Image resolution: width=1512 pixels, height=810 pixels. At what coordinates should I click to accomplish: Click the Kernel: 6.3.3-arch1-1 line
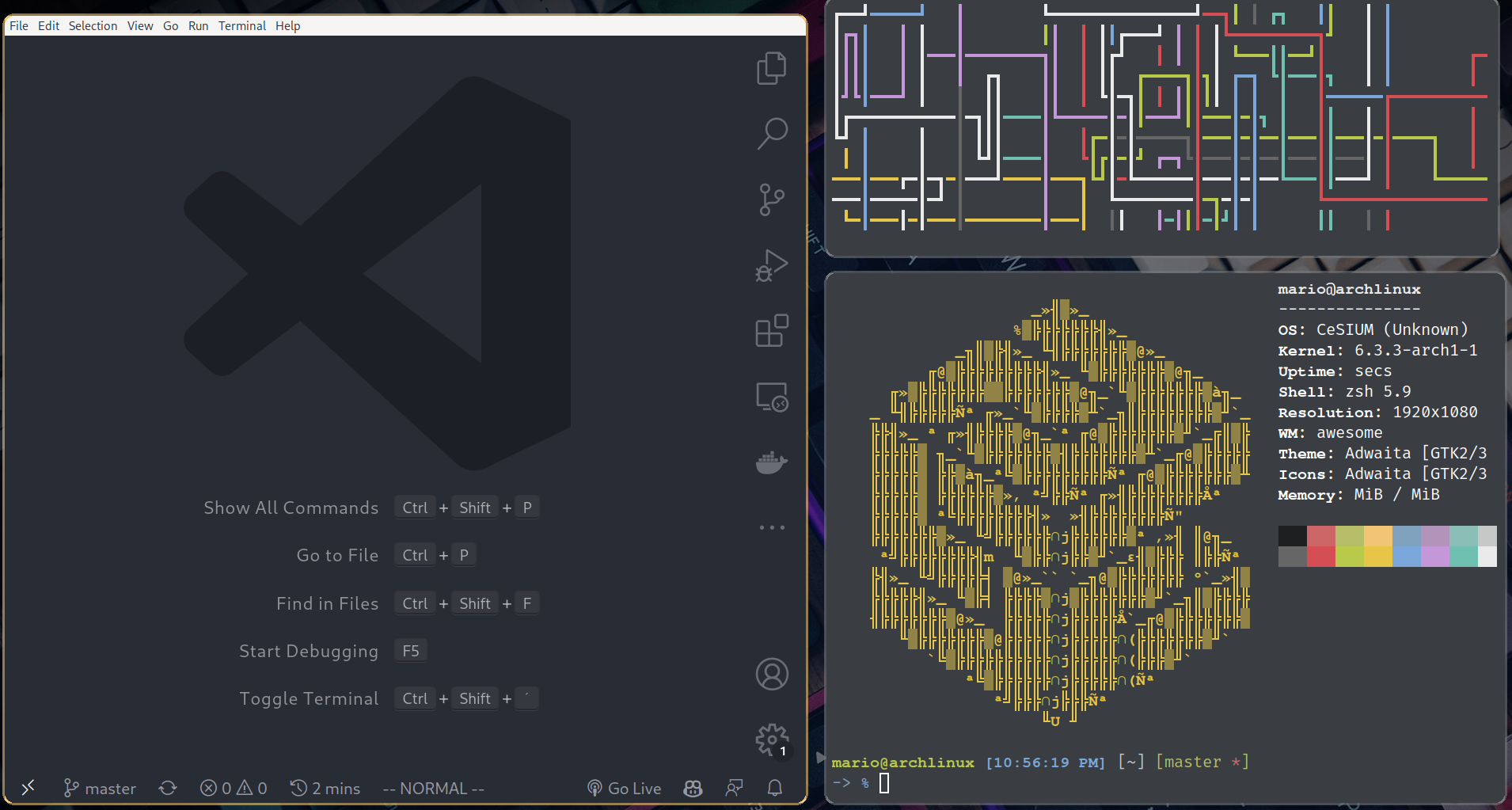pos(1377,350)
